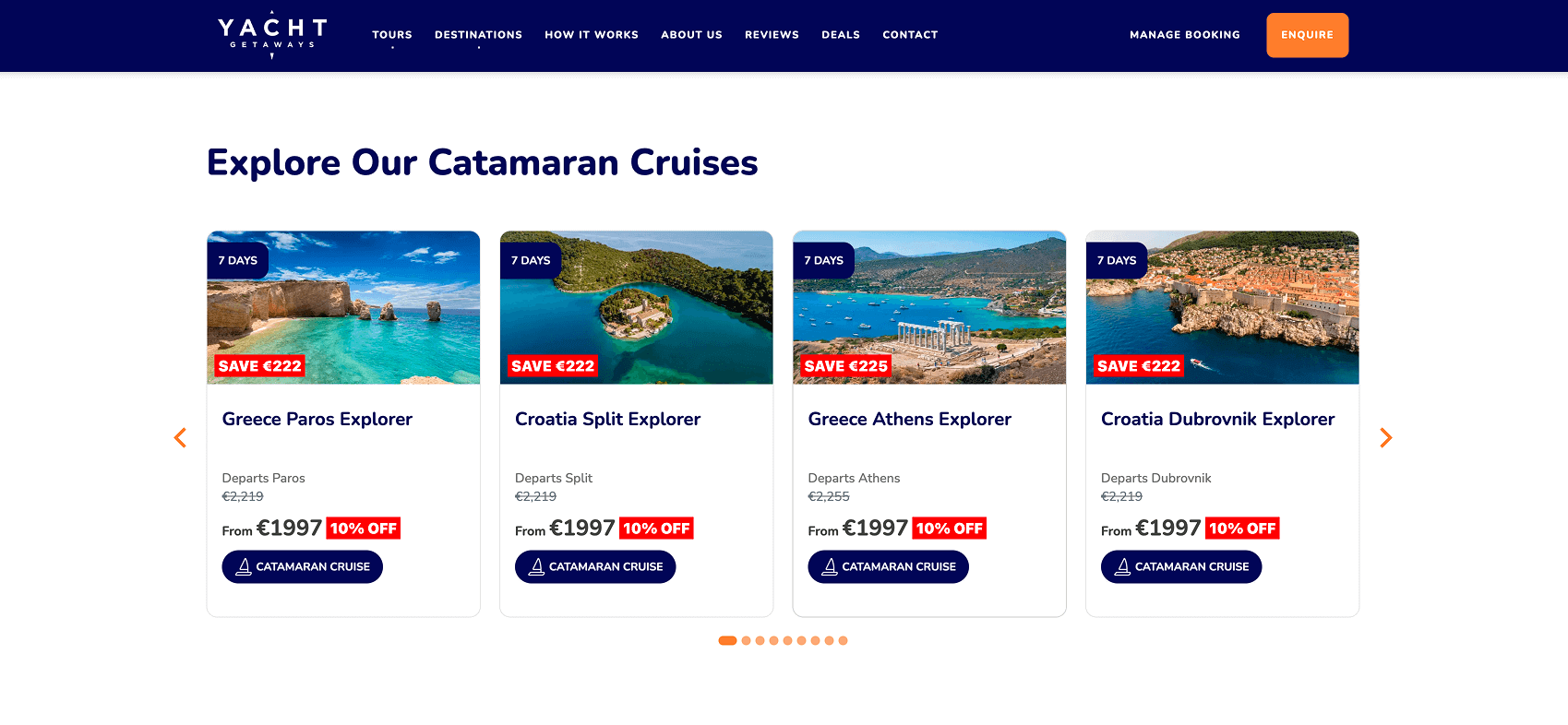This screenshot has height=725, width=1568.
Task: Click sailboat icon on Greece Athens card
Action: coord(830,567)
